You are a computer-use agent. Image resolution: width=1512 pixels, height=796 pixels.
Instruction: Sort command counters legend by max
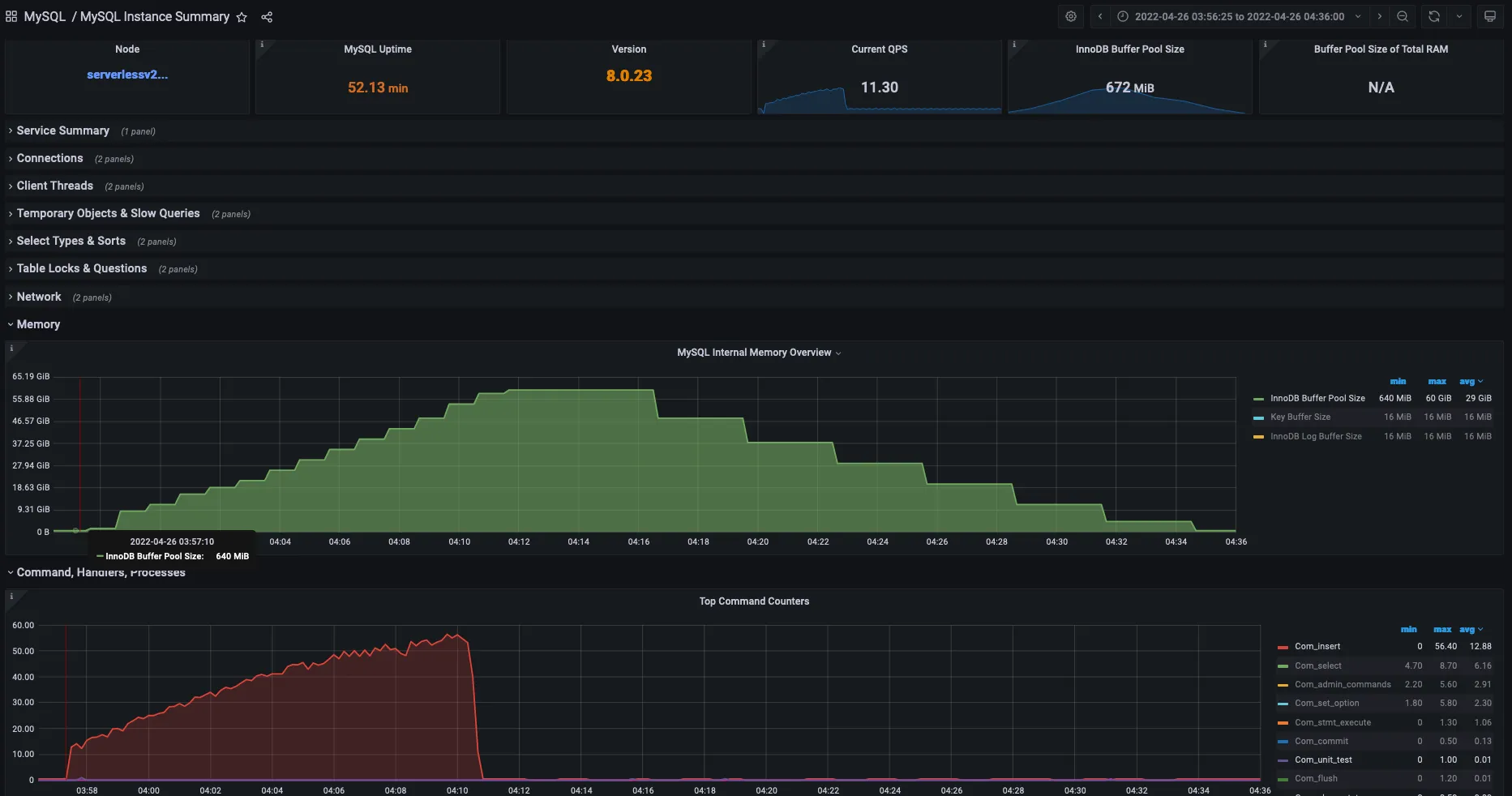(1442, 630)
